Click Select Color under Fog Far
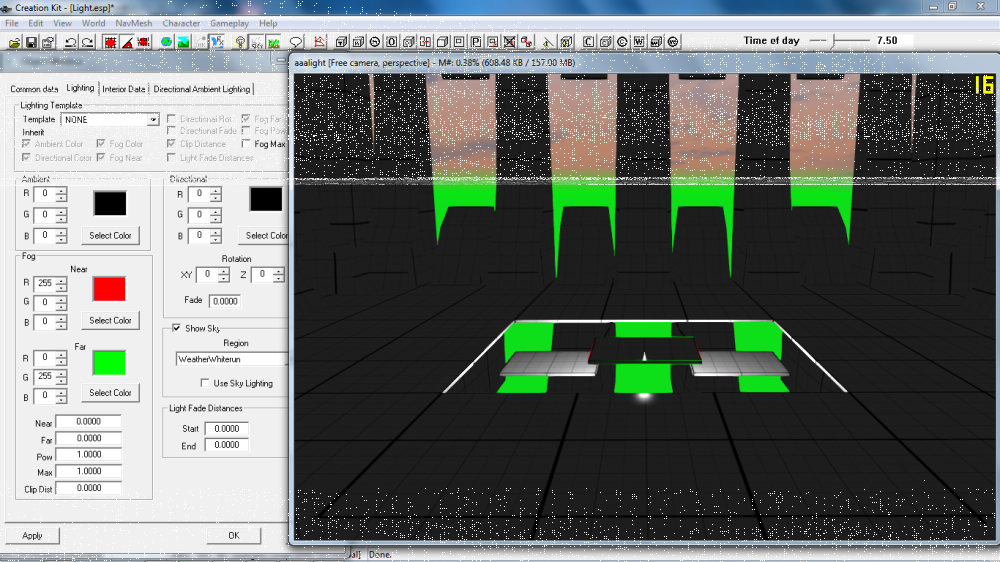 point(110,393)
